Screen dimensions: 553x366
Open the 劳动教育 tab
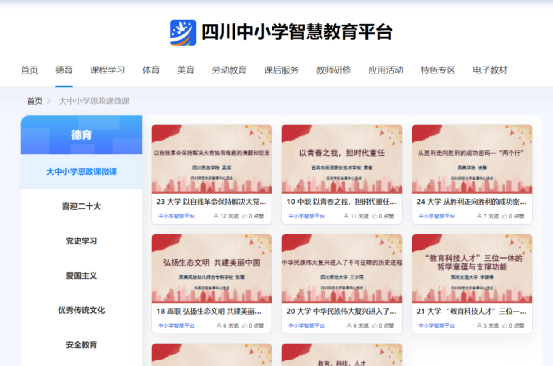point(229,70)
